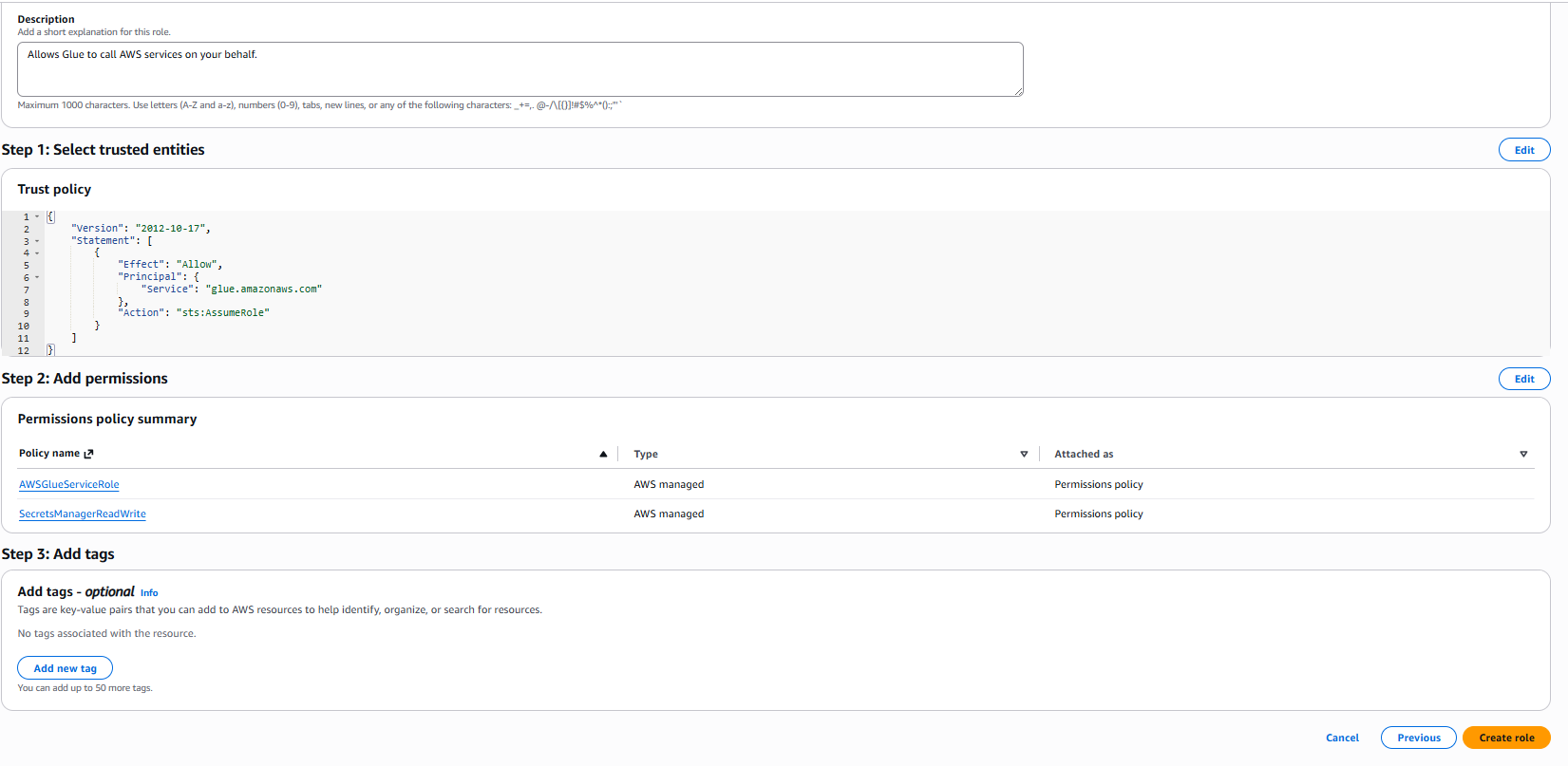This screenshot has width=1568, height=766.
Task: Add new tag to the role
Action: click(x=65, y=668)
